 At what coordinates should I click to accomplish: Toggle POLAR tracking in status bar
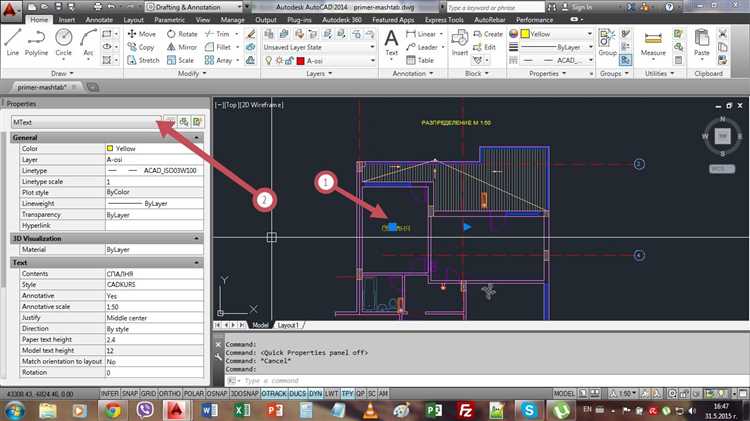click(x=194, y=393)
